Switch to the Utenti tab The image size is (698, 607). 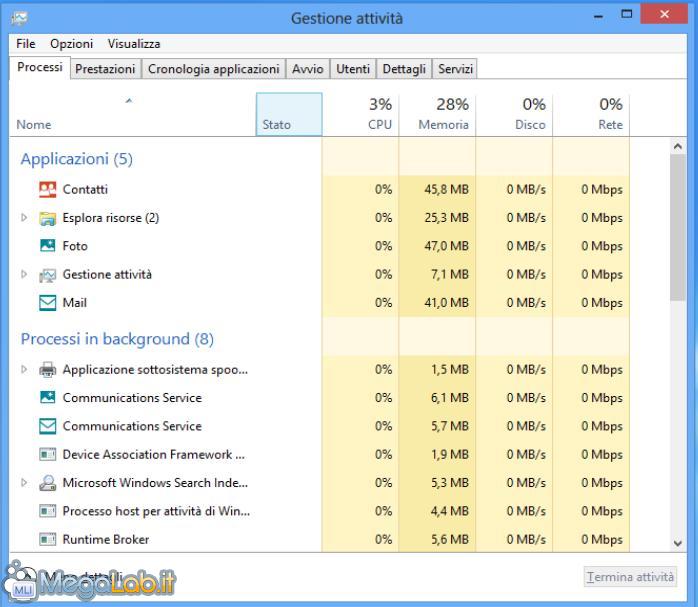click(353, 69)
